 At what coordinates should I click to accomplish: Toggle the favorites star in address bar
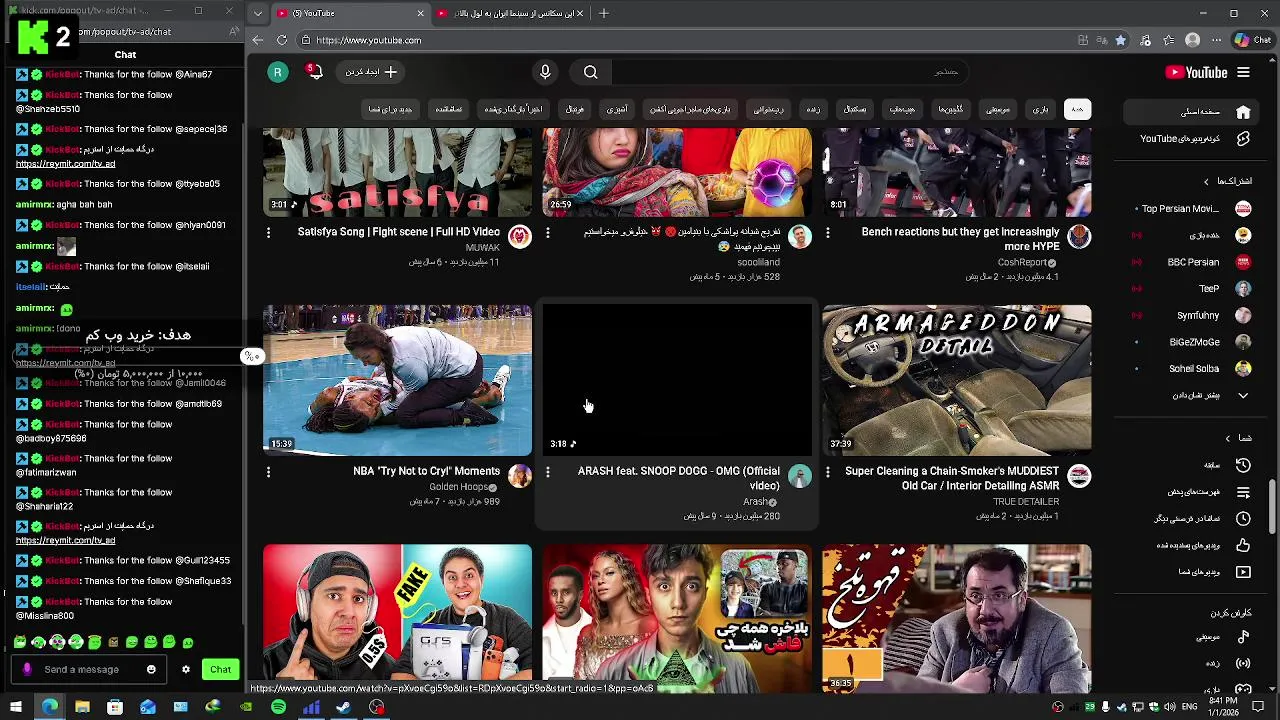tap(1121, 40)
